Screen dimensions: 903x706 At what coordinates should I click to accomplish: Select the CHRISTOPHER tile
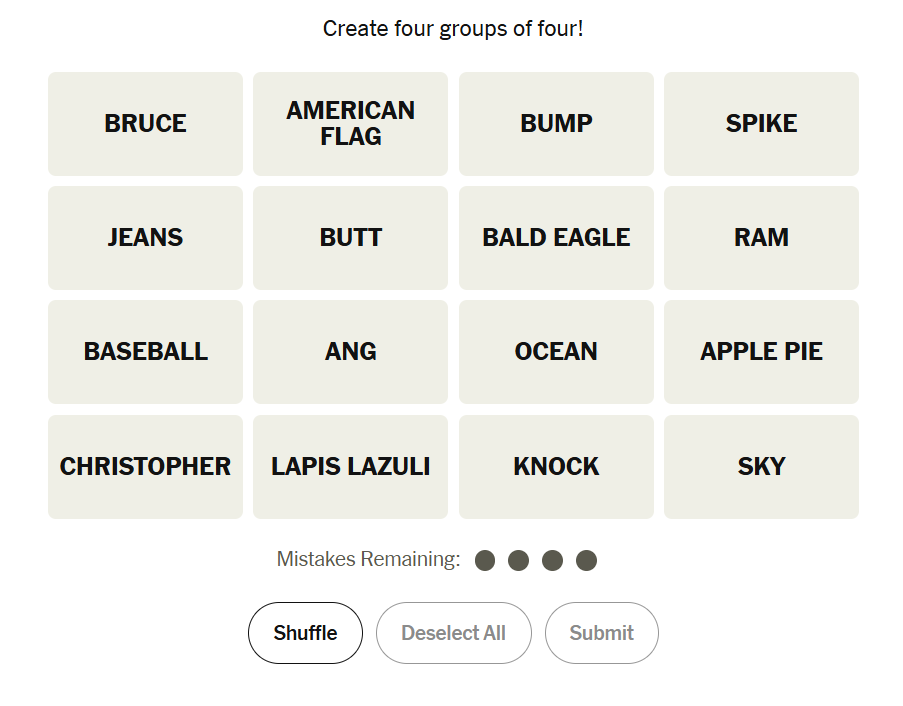[x=145, y=467]
